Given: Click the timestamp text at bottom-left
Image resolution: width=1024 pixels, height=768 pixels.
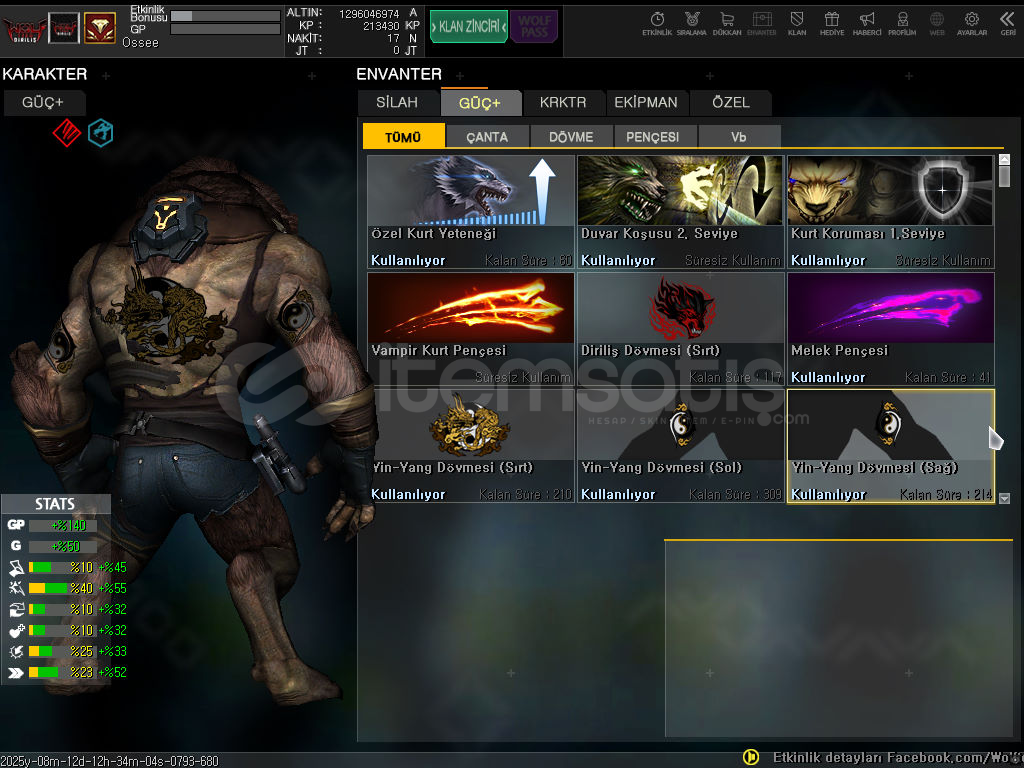Looking at the screenshot, I should (x=109, y=761).
